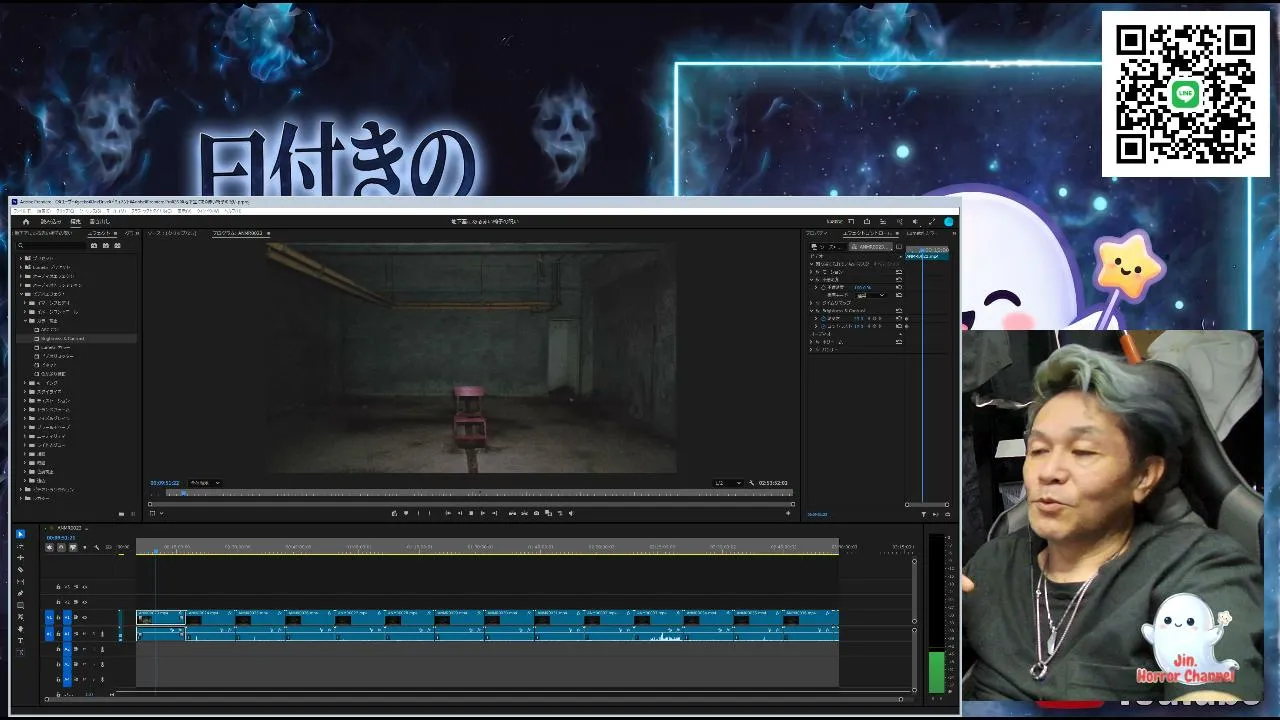The height and width of the screenshot is (720, 1280).
Task: Select the Track Select Forward tool
Action: click(20, 546)
